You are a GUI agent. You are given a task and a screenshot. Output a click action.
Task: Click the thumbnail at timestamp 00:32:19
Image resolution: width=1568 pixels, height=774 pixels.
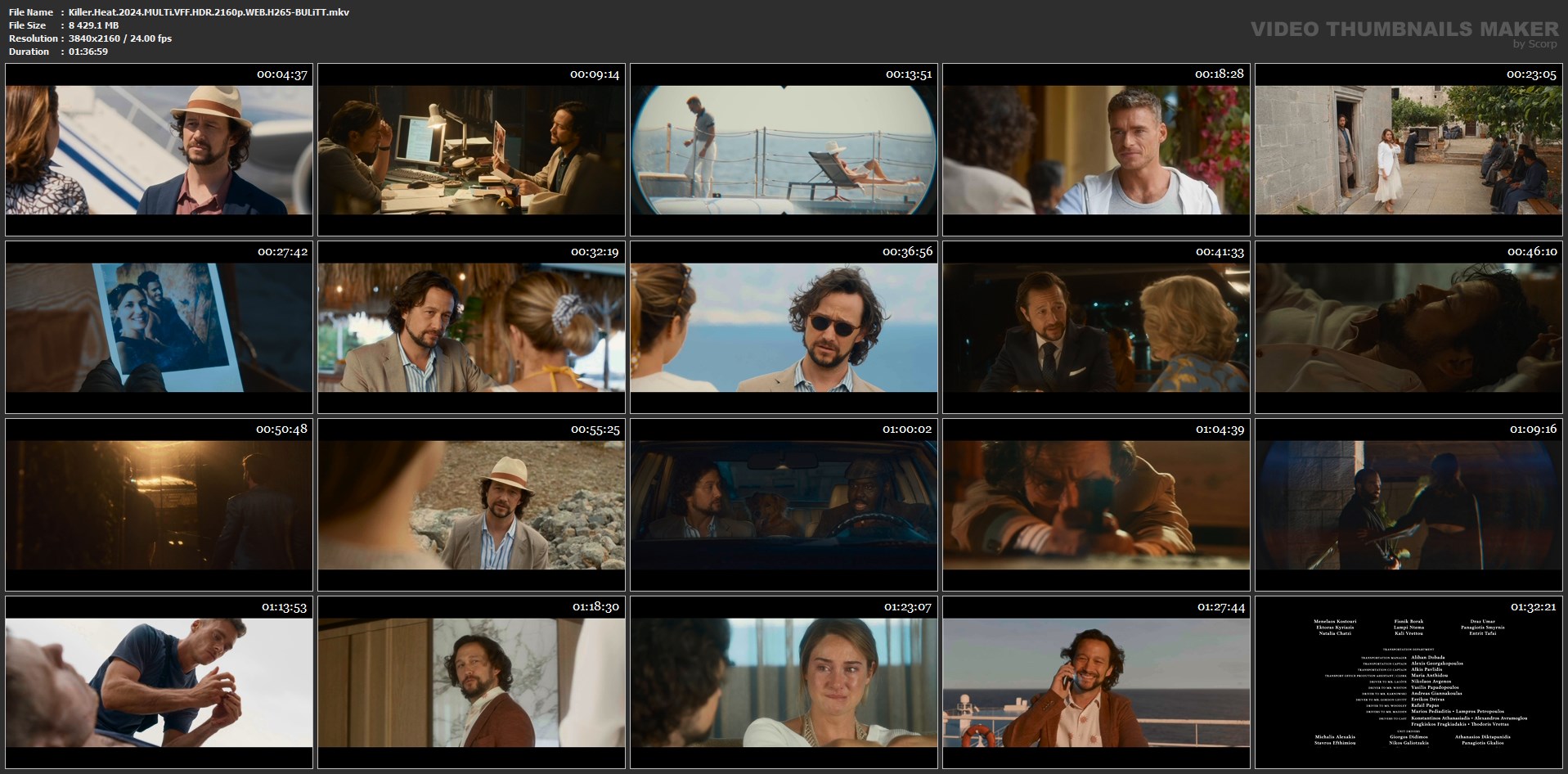pos(471,327)
